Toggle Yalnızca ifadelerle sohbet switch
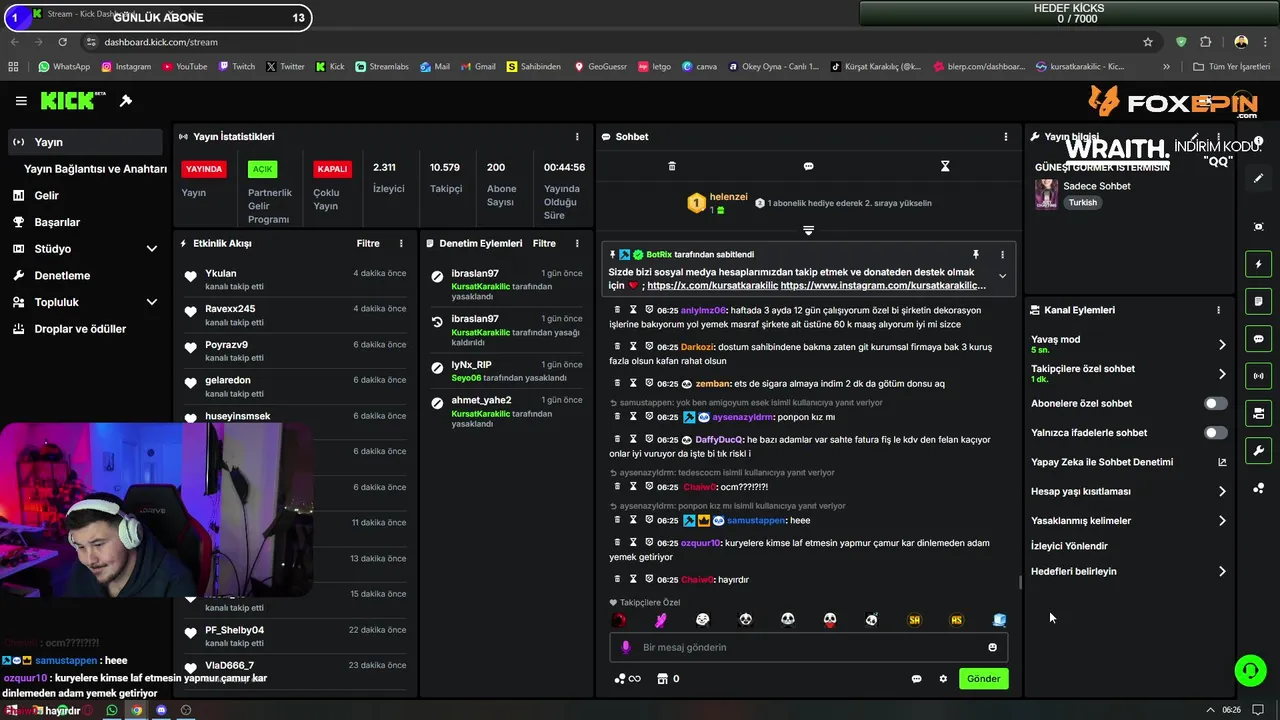Viewport: 1280px width, 720px height. point(1215,433)
